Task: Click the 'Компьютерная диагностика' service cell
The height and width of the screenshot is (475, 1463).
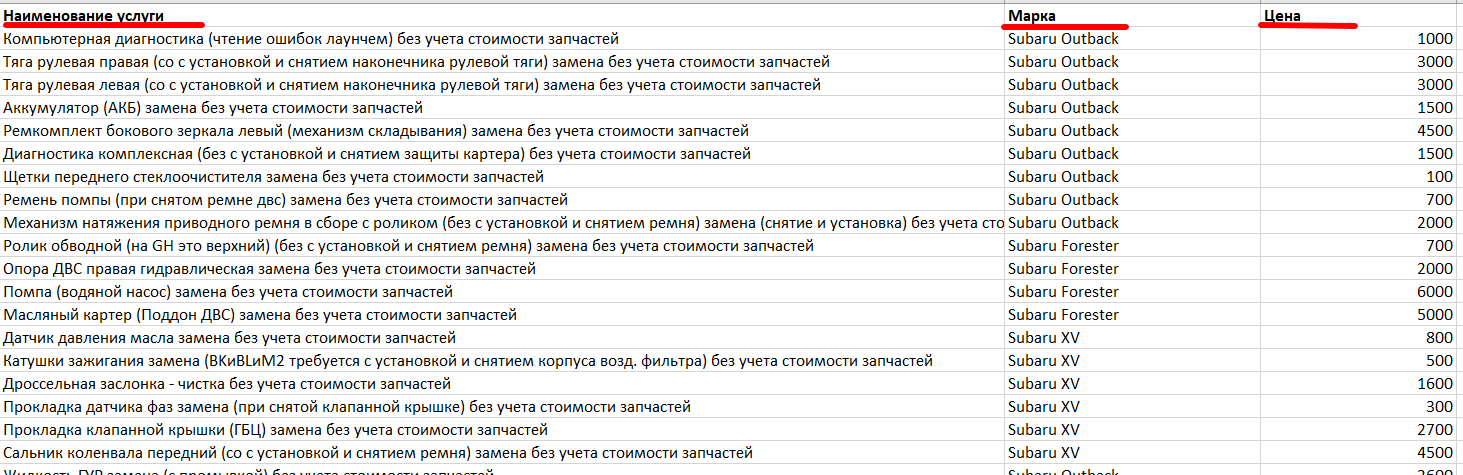Action: coord(311,39)
